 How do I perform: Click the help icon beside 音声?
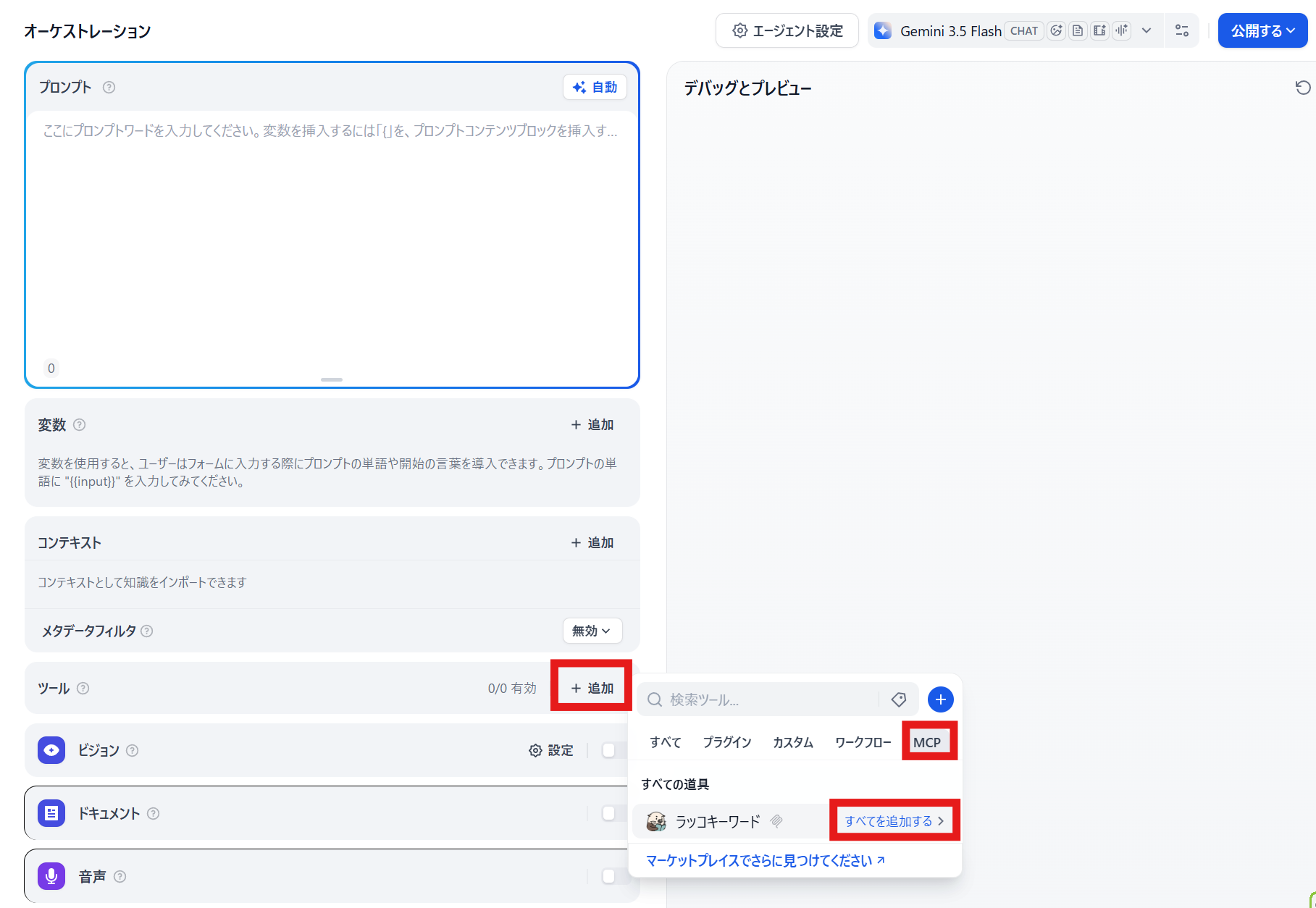pyautogui.click(x=120, y=877)
